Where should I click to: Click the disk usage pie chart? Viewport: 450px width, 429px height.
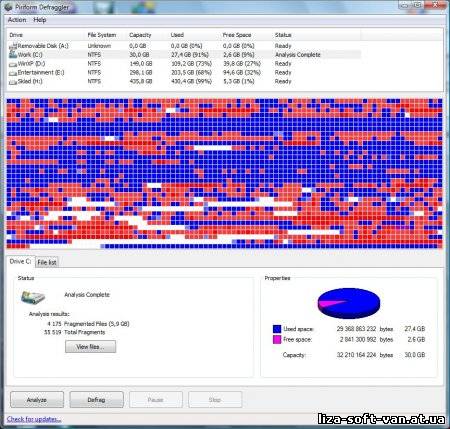[349, 303]
